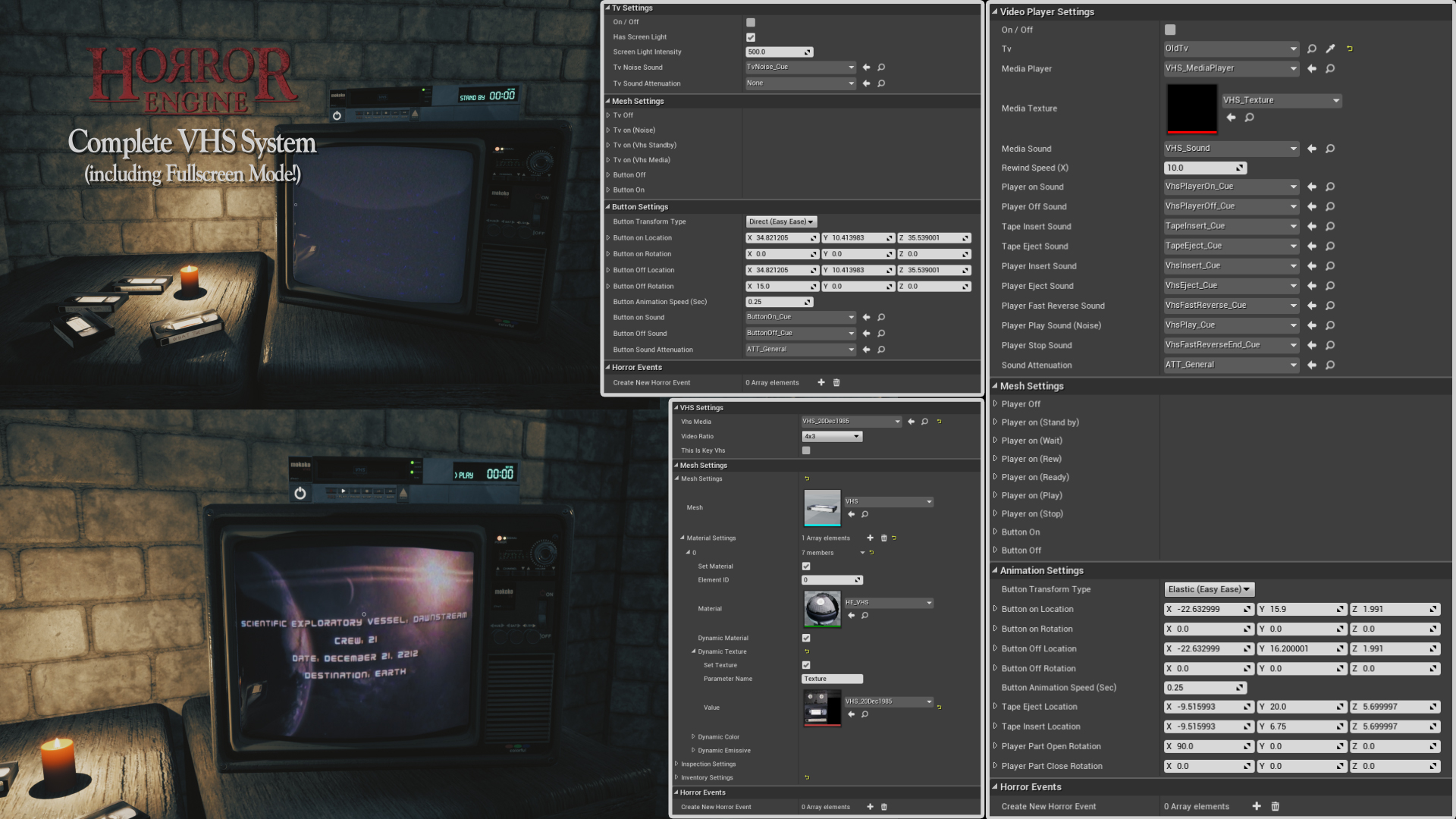Open the Video Ratio 4x3 dropdown

[x=832, y=436]
